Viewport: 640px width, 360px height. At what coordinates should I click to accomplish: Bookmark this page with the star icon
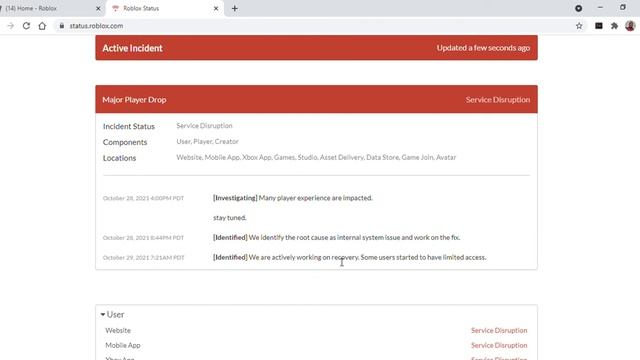(x=579, y=26)
